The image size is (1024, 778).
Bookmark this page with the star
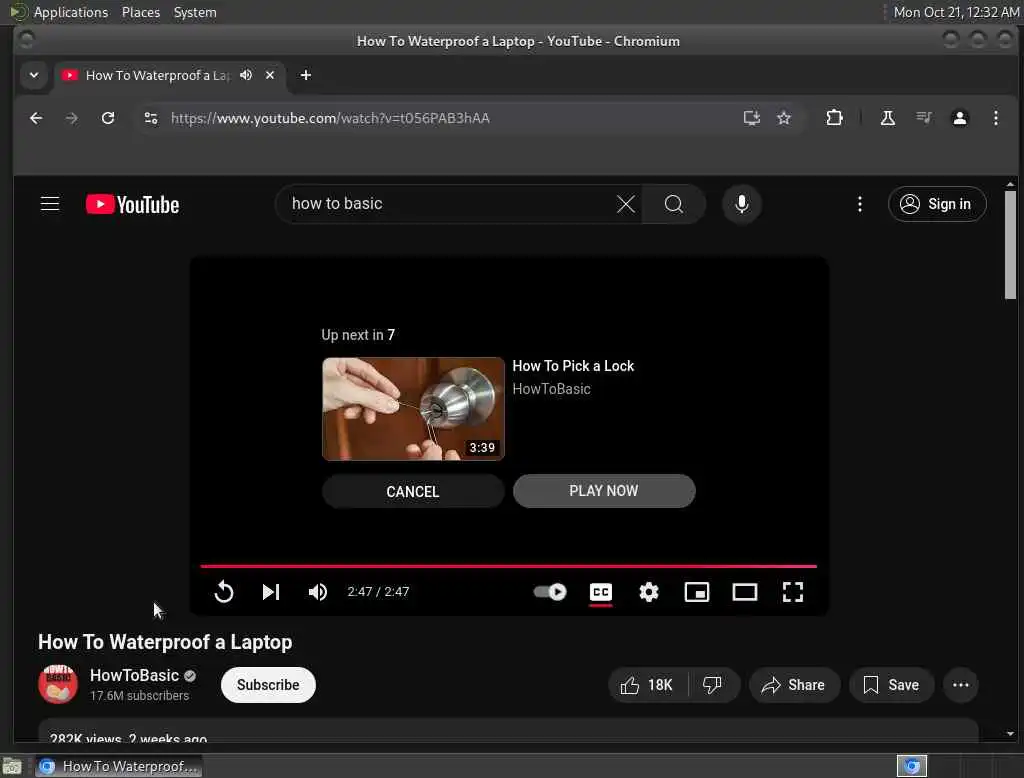784,118
